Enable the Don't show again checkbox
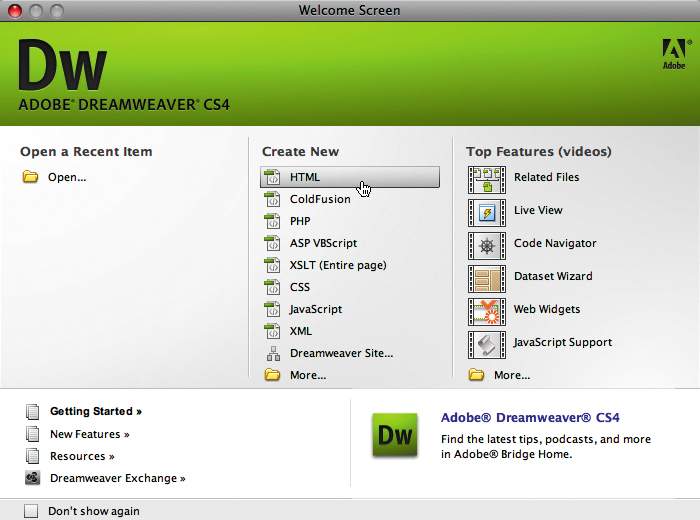This screenshot has height=520, width=700. pos(31,511)
